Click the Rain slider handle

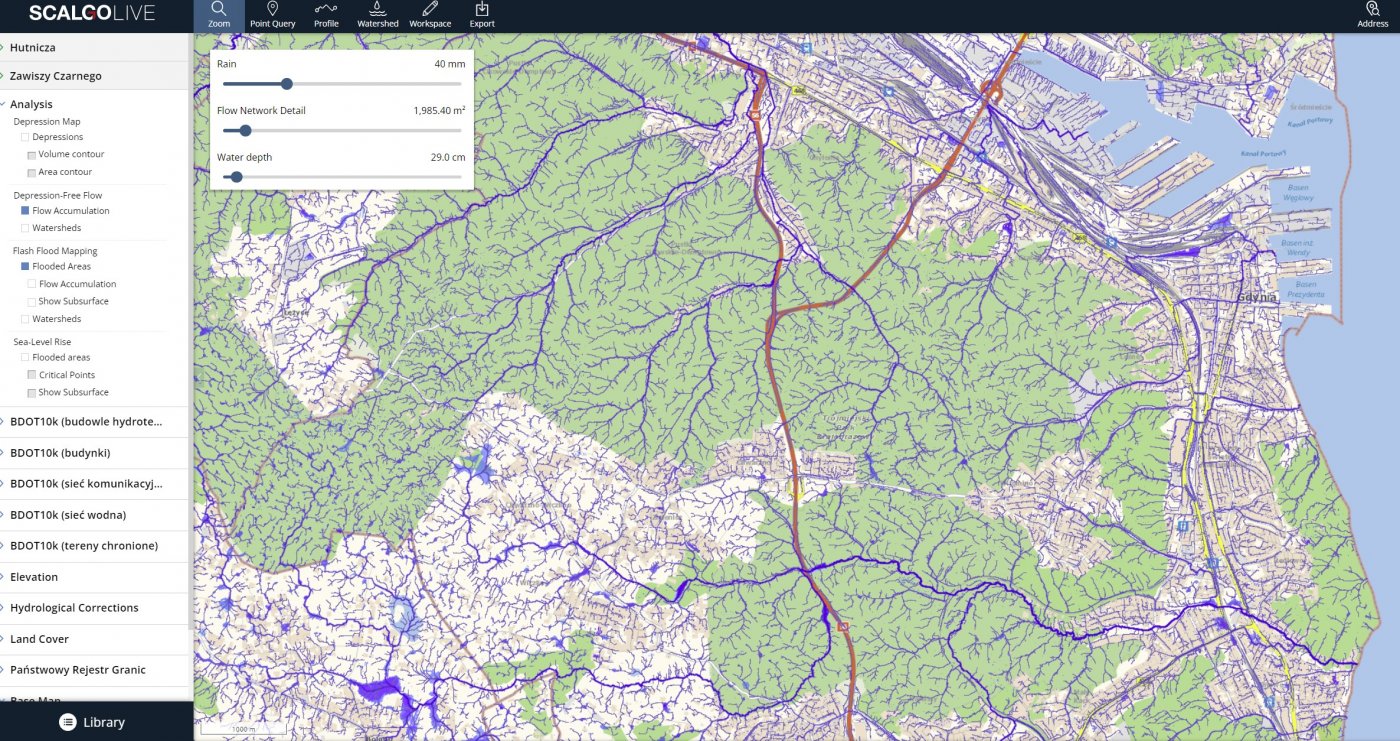(x=287, y=84)
